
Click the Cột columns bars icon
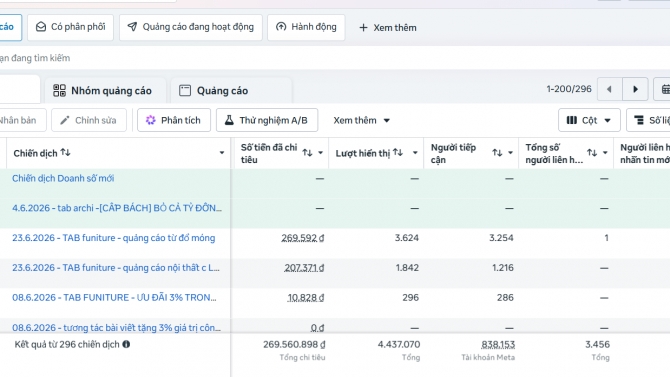tap(572, 120)
